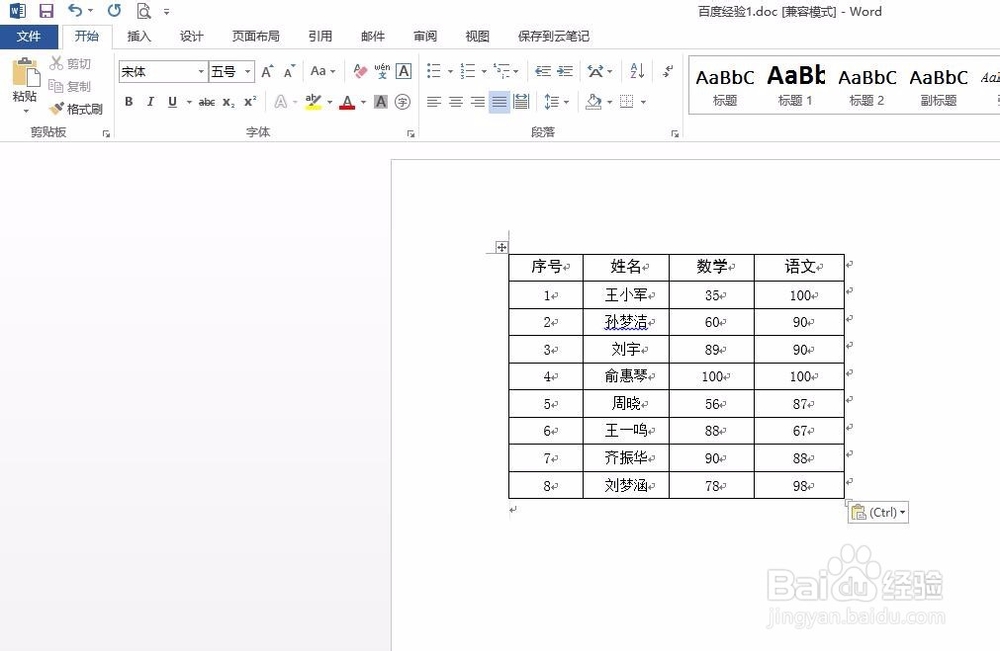
Task: Click the superscript icon
Action: pos(250,101)
